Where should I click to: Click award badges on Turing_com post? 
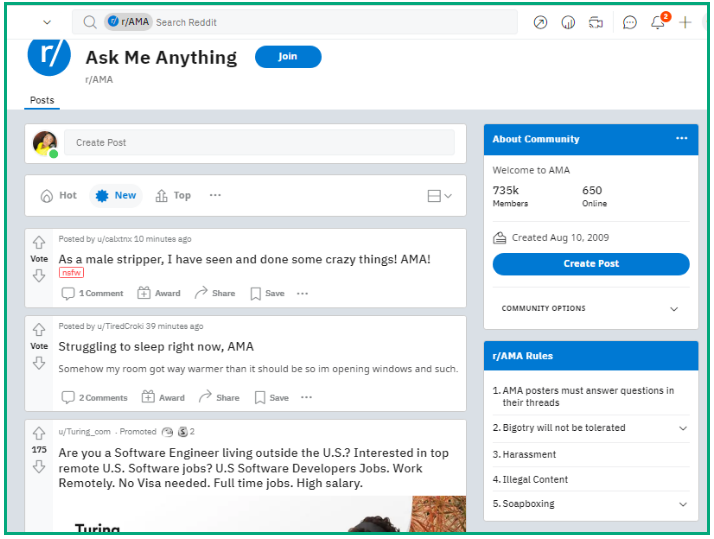(178, 432)
